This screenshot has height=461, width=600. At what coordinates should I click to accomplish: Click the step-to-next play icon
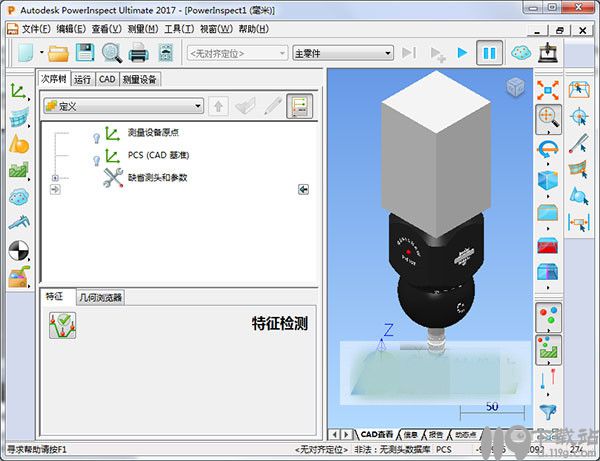[x=409, y=53]
